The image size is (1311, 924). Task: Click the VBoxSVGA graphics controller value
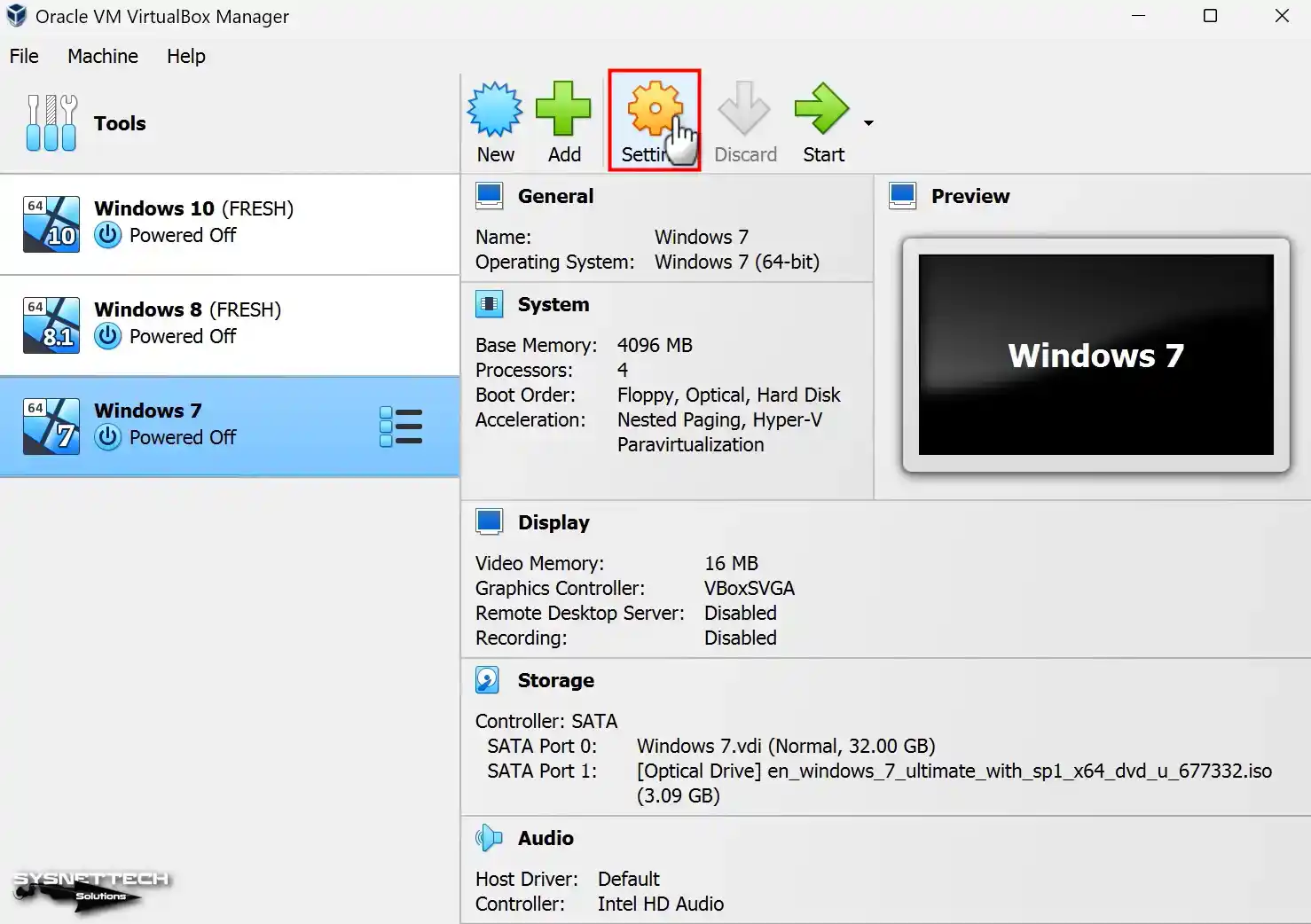pyautogui.click(x=750, y=588)
